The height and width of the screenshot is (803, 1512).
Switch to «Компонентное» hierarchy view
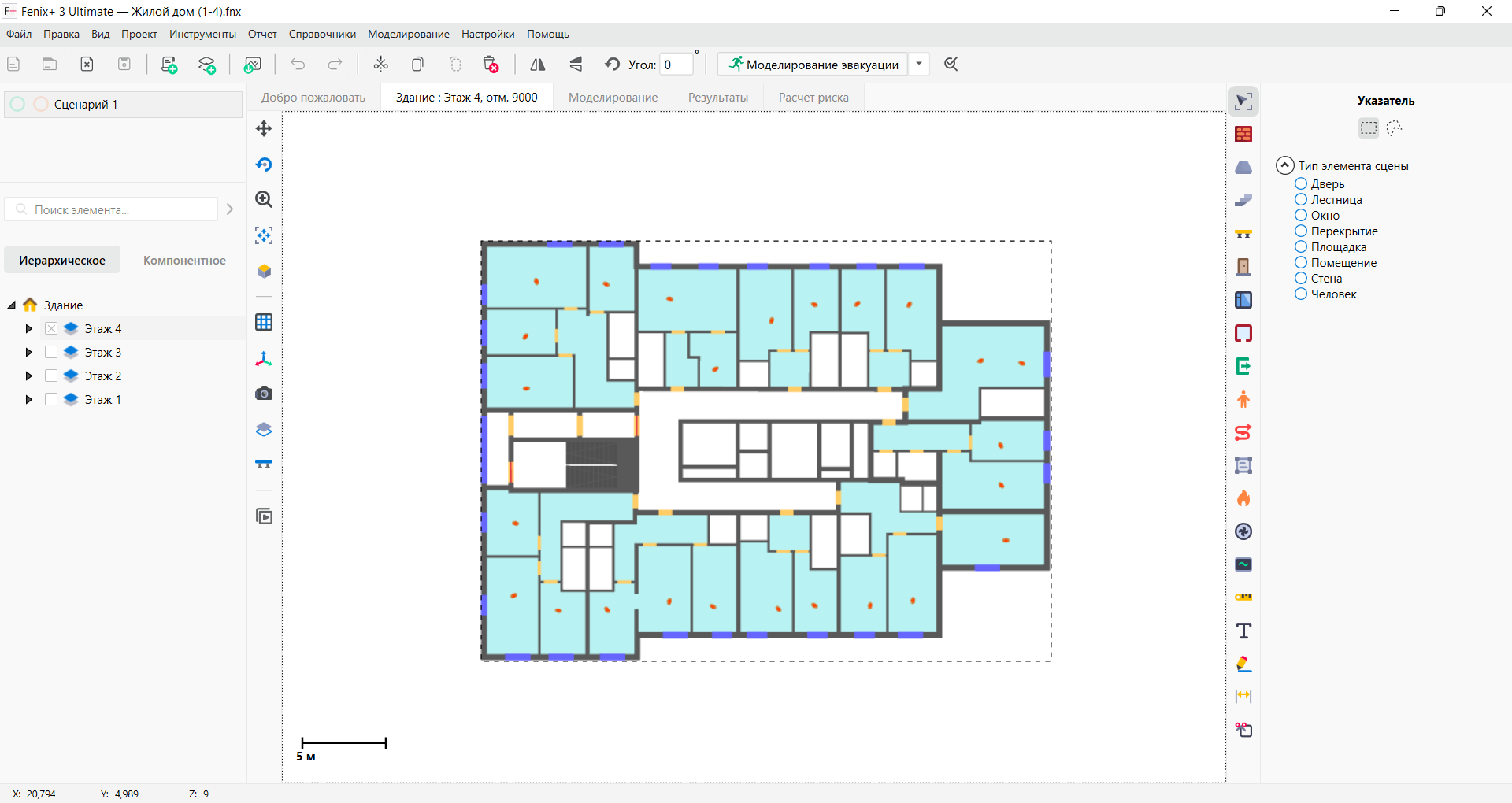[x=183, y=260]
